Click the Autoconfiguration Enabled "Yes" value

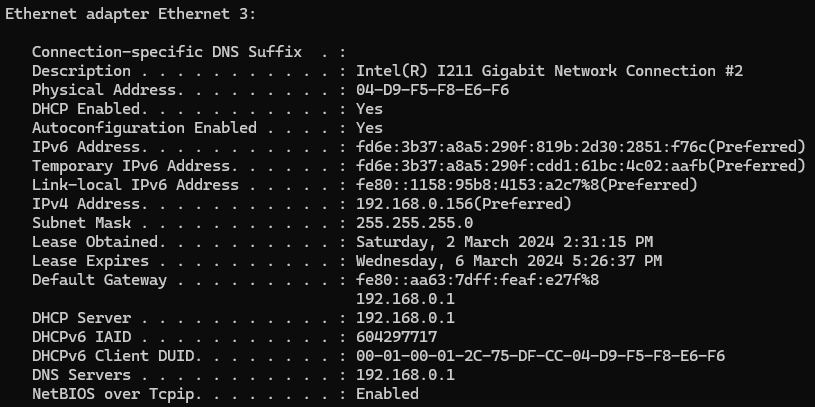point(369,128)
